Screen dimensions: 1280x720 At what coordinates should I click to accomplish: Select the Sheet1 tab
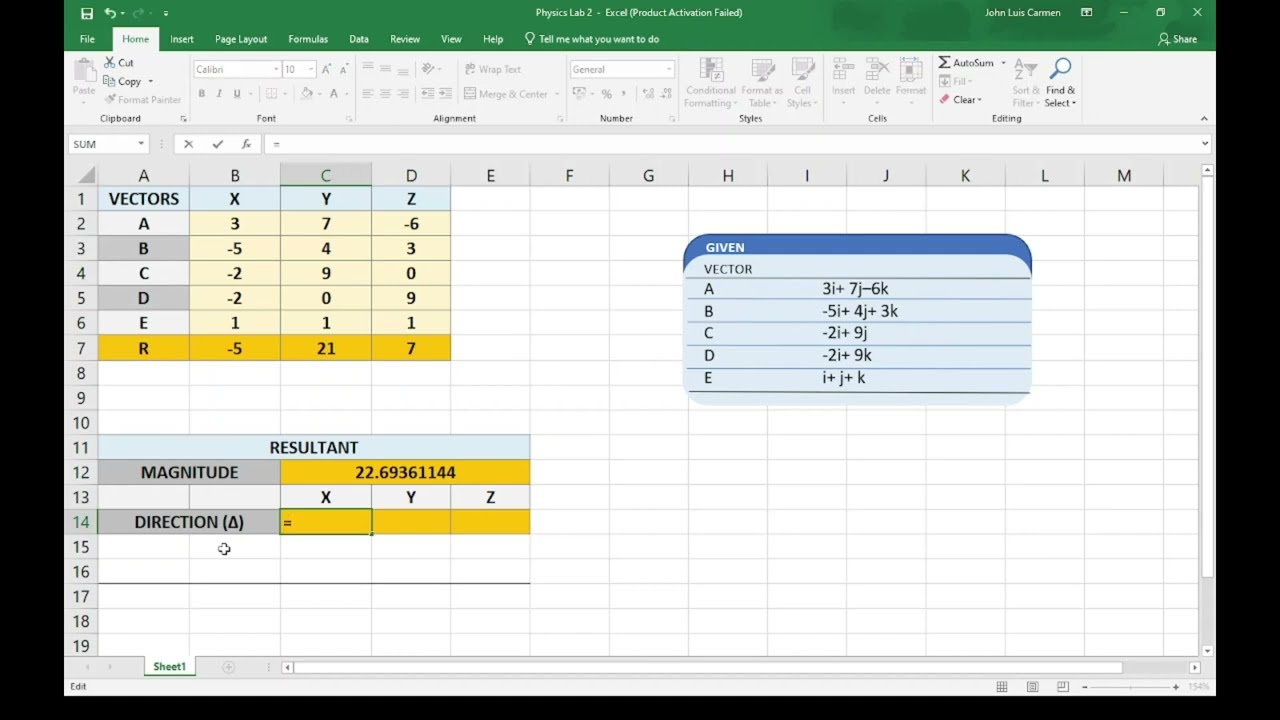click(x=169, y=667)
